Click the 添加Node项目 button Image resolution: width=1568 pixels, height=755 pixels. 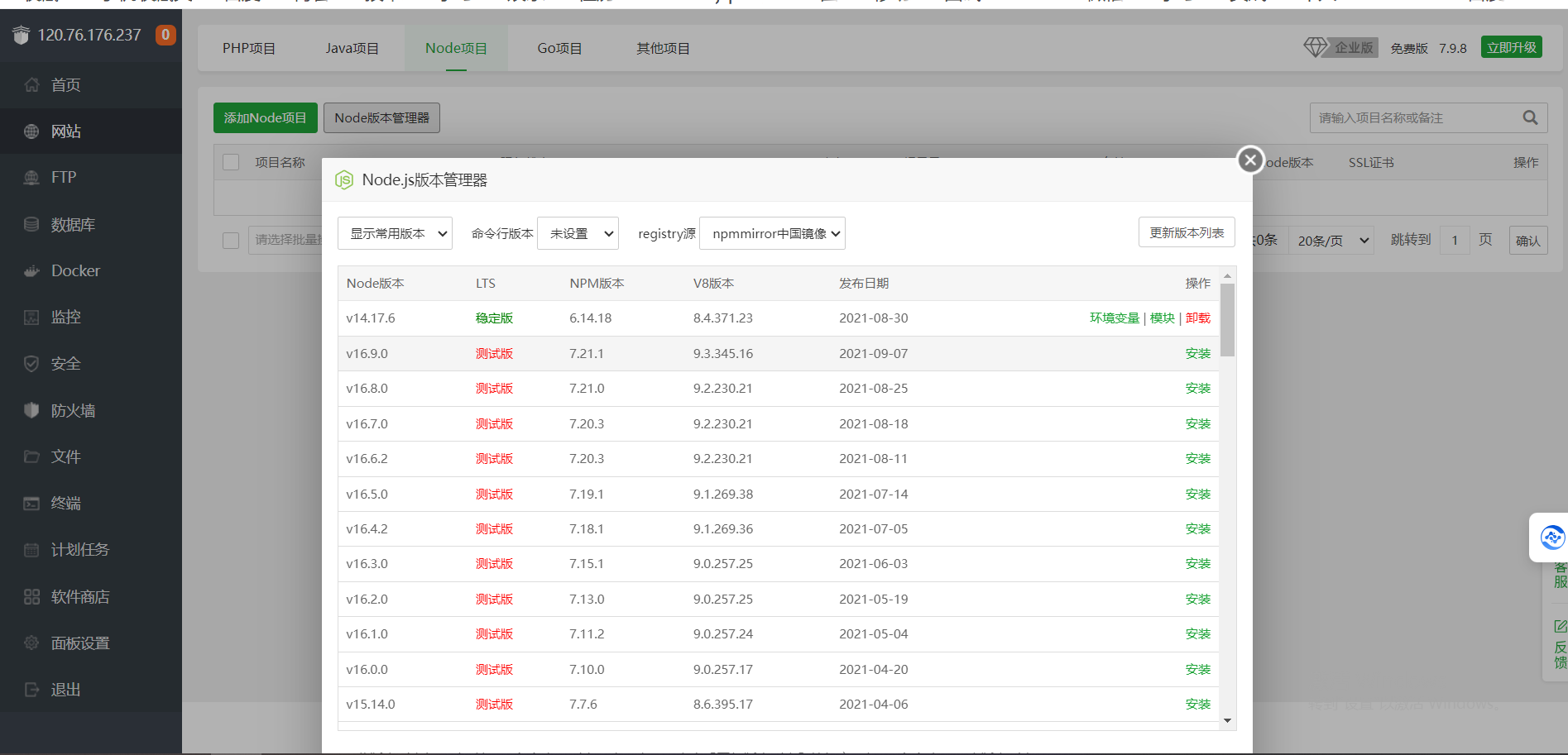265,117
